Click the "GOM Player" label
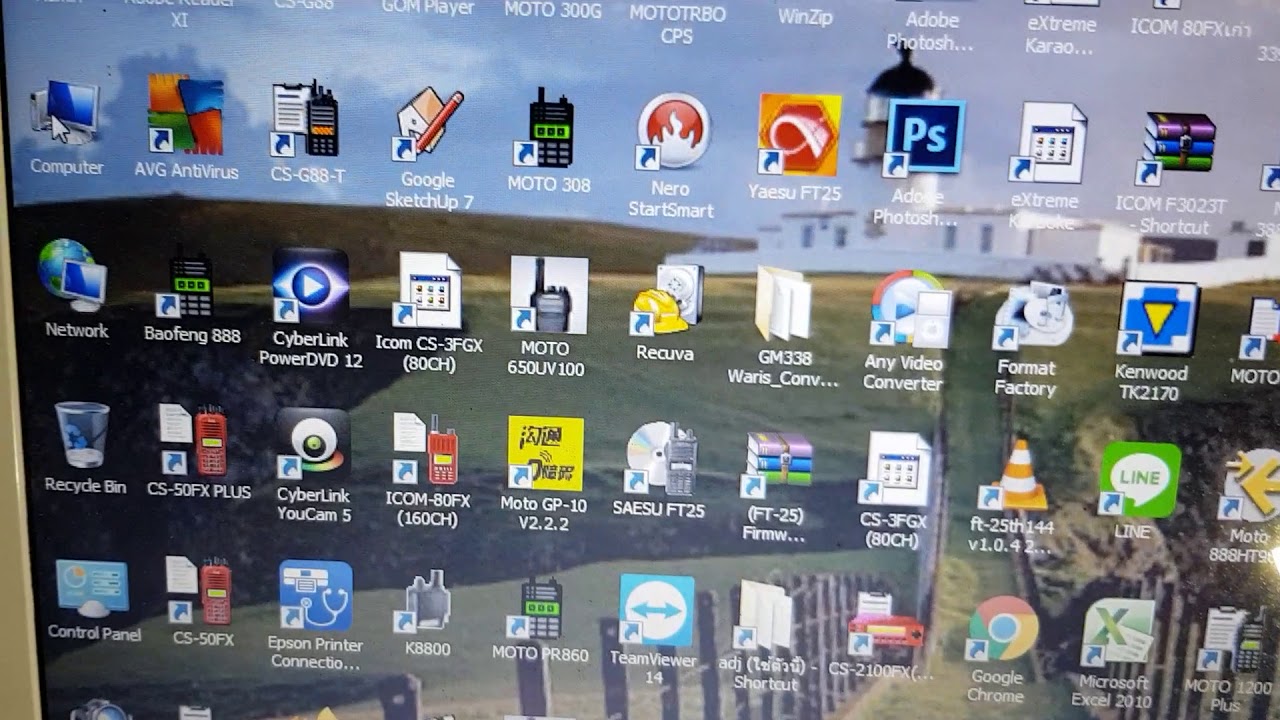Screen dimensions: 1280x720 point(428,8)
